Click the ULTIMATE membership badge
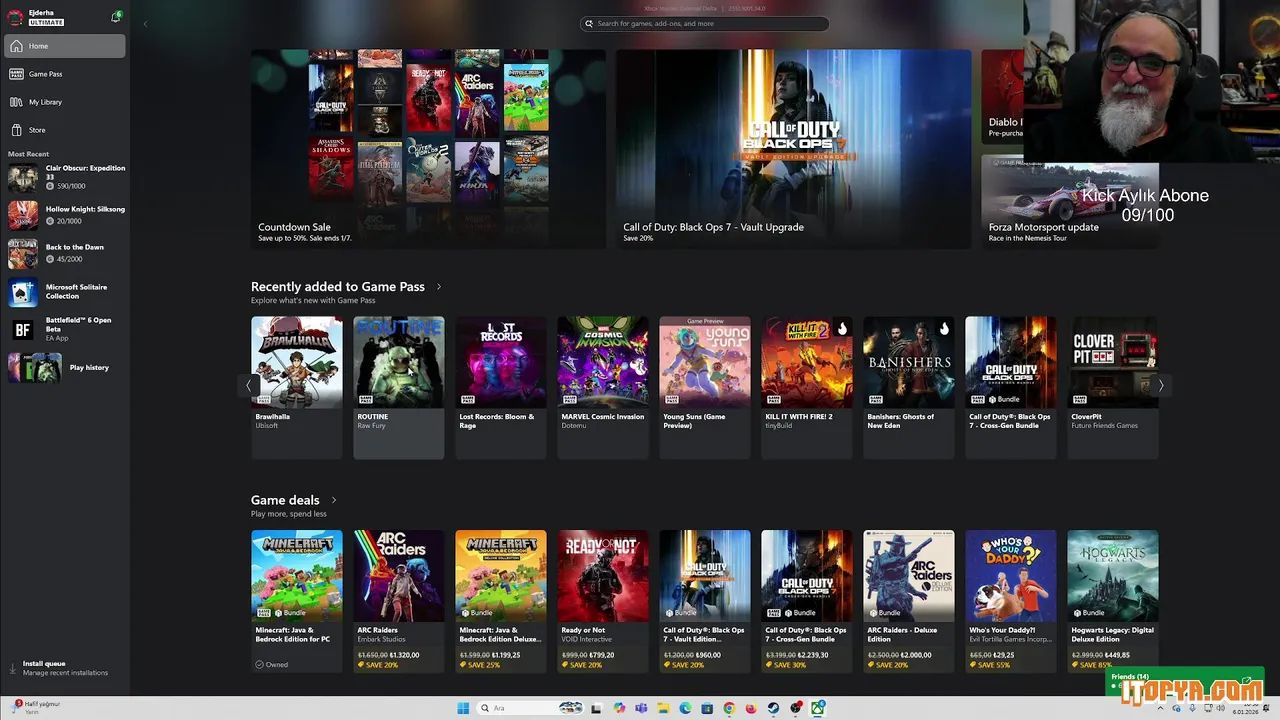 (x=46, y=22)
